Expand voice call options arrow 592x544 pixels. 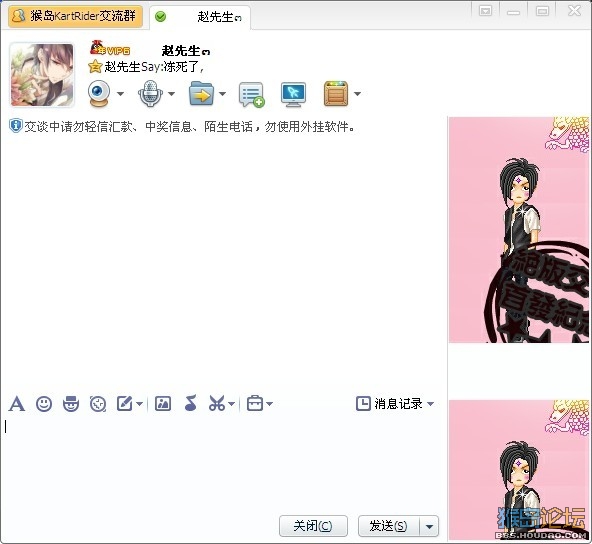pyautogui.click(x=171, y=94)
